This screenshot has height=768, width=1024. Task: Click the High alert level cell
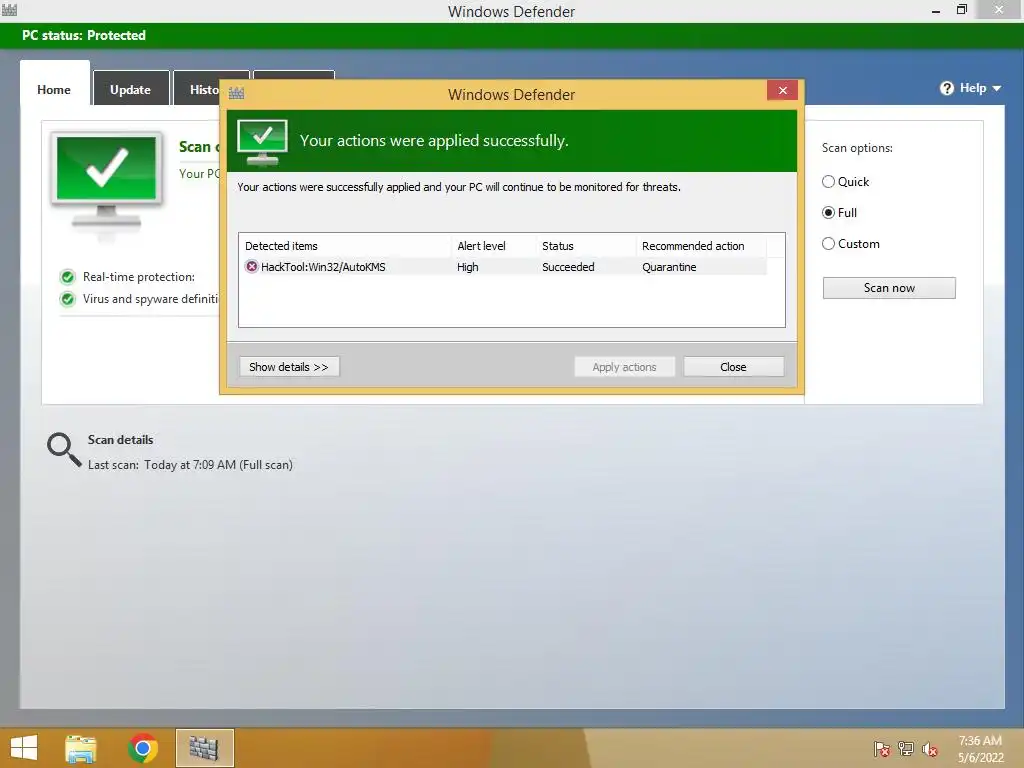[x=468, y=267]
